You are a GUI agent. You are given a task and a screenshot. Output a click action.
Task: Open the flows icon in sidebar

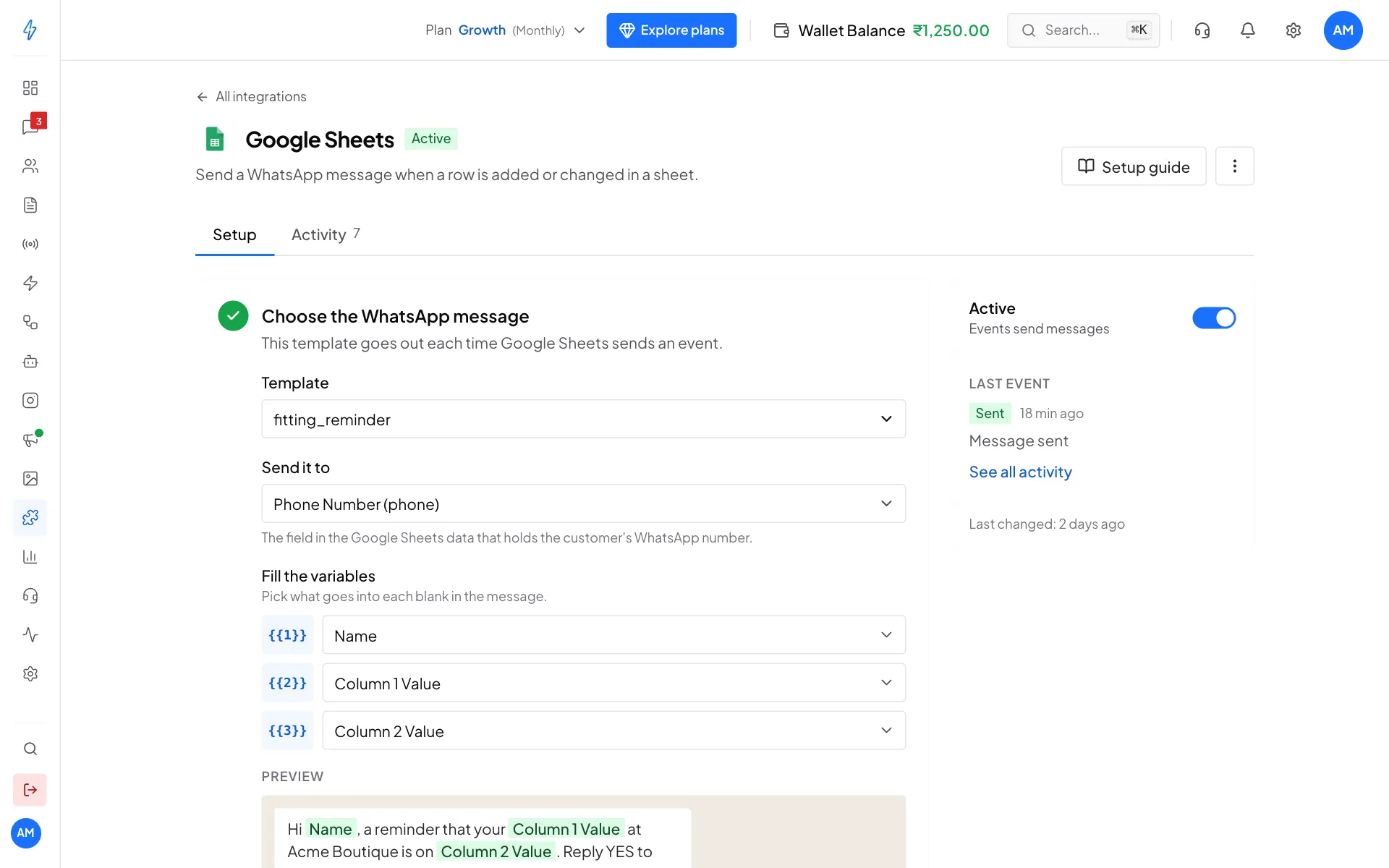click(30, 322)
